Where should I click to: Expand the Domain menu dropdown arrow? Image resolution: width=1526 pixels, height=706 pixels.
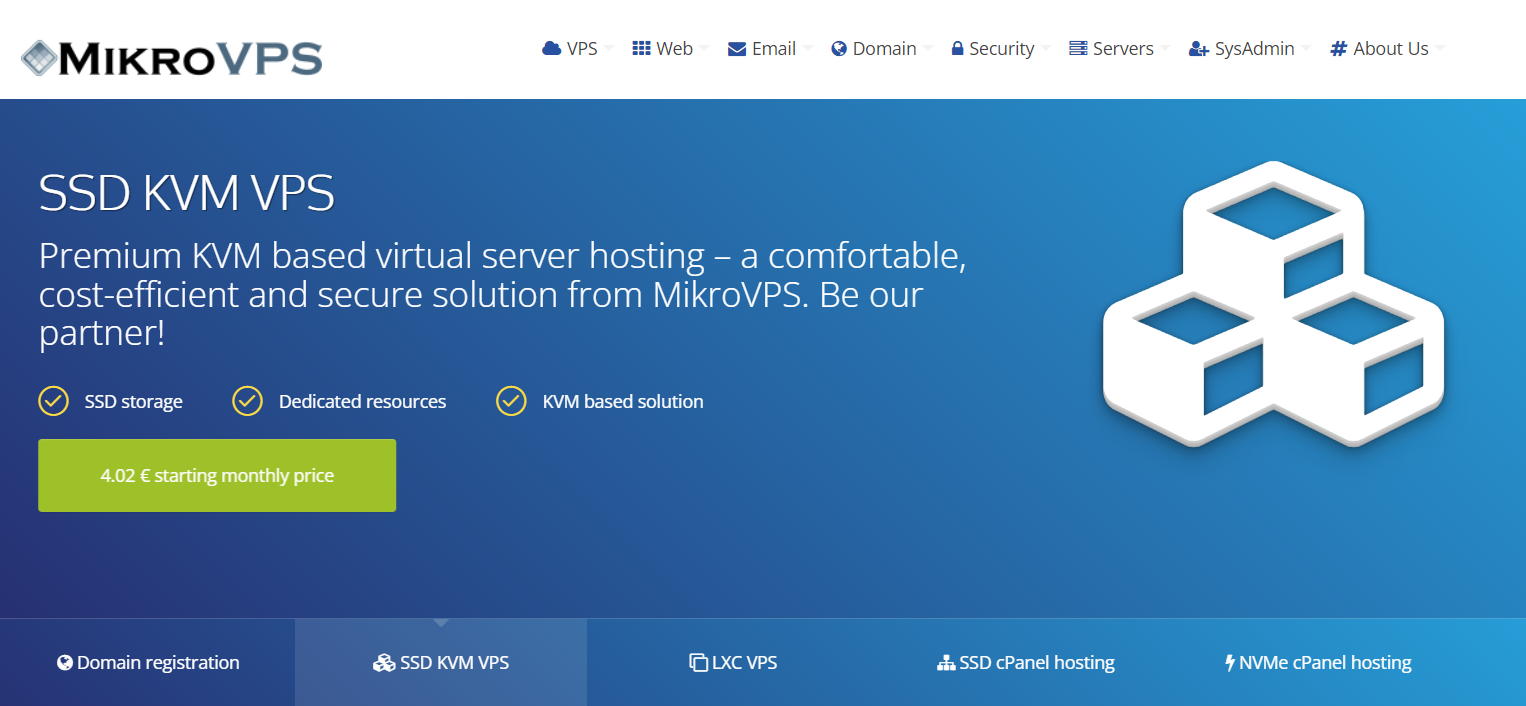click(x=928, y=48)
